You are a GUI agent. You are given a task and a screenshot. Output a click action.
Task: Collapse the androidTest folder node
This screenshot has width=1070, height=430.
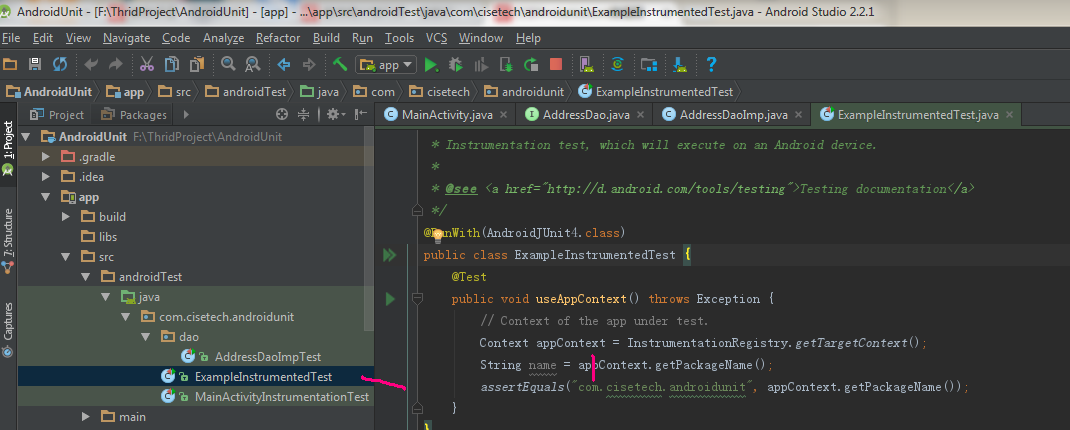86,277
